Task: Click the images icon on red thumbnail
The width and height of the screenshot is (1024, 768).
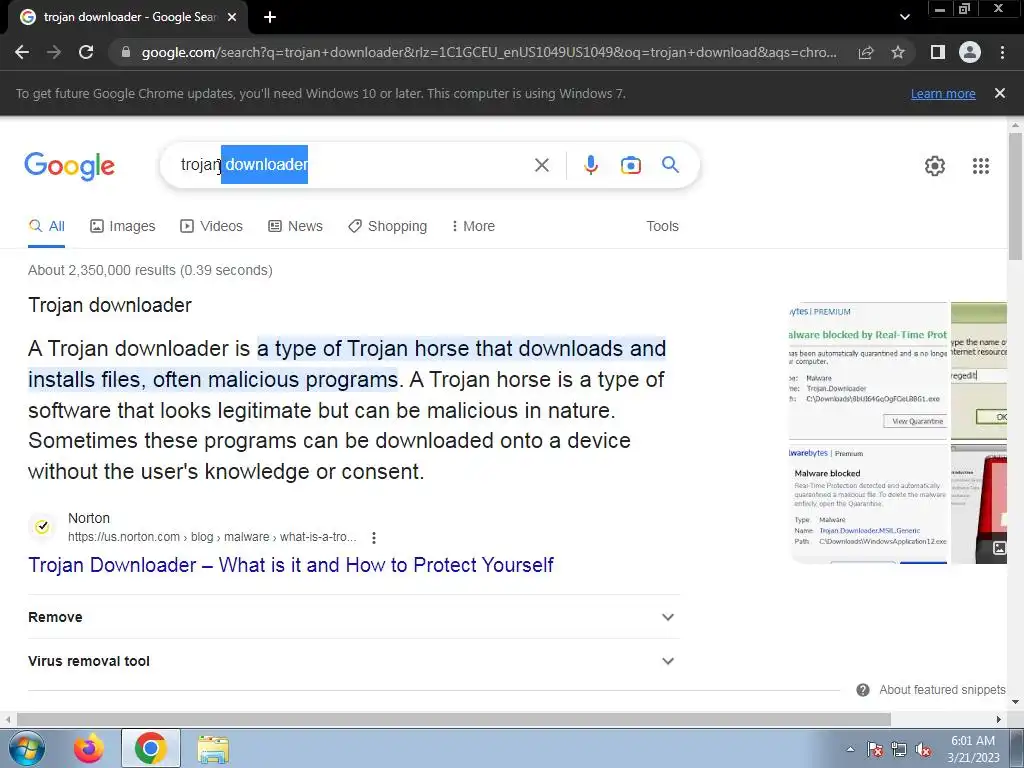Action: click(999, 548)
